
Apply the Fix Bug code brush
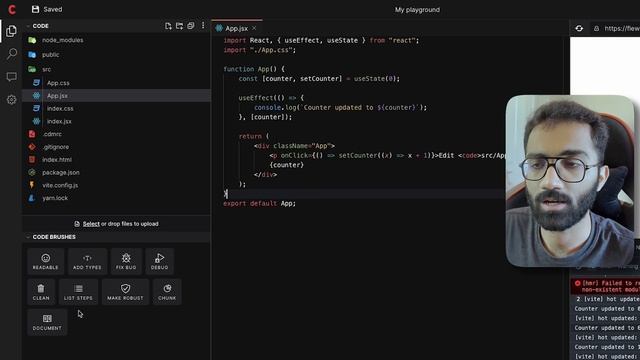[126, 261]
